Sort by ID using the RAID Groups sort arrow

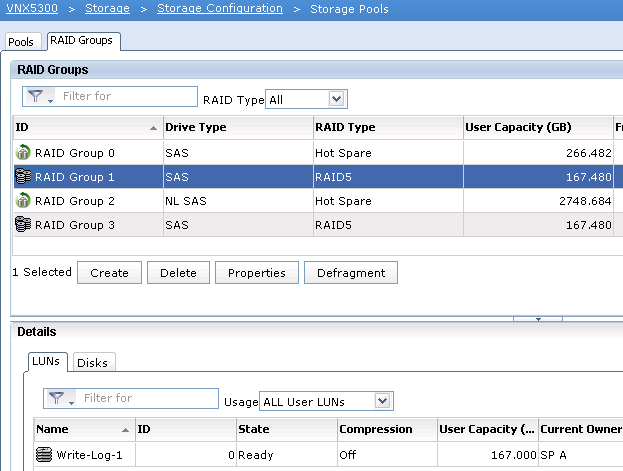point(153,128)
